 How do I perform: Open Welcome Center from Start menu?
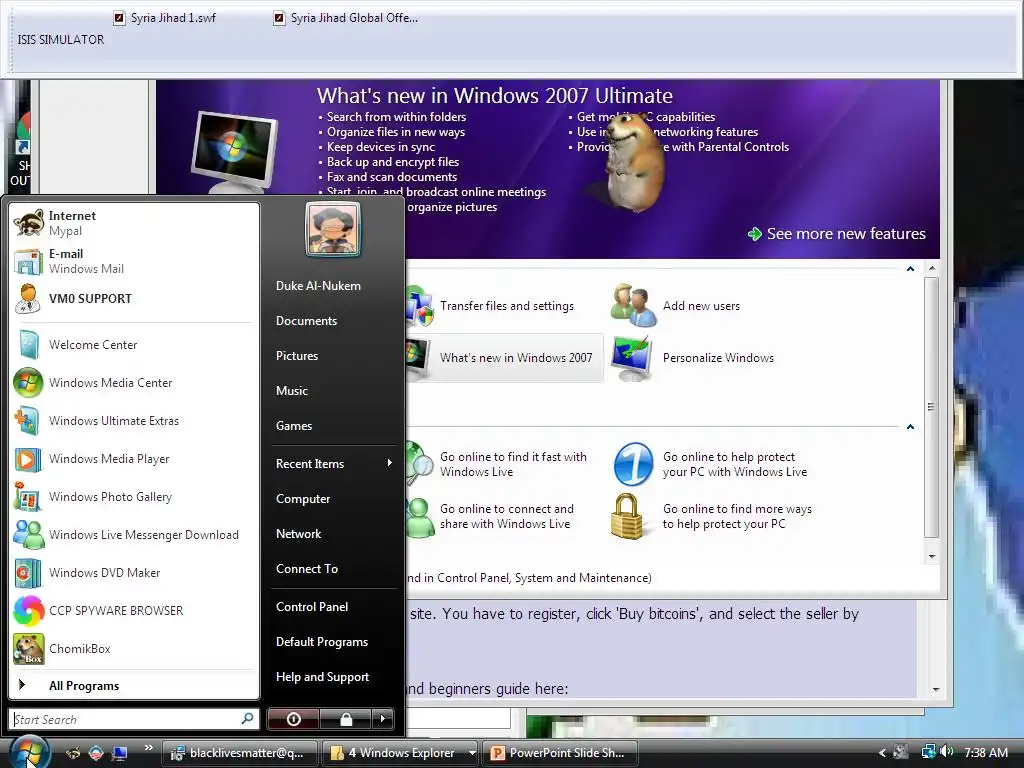[134, 345]
